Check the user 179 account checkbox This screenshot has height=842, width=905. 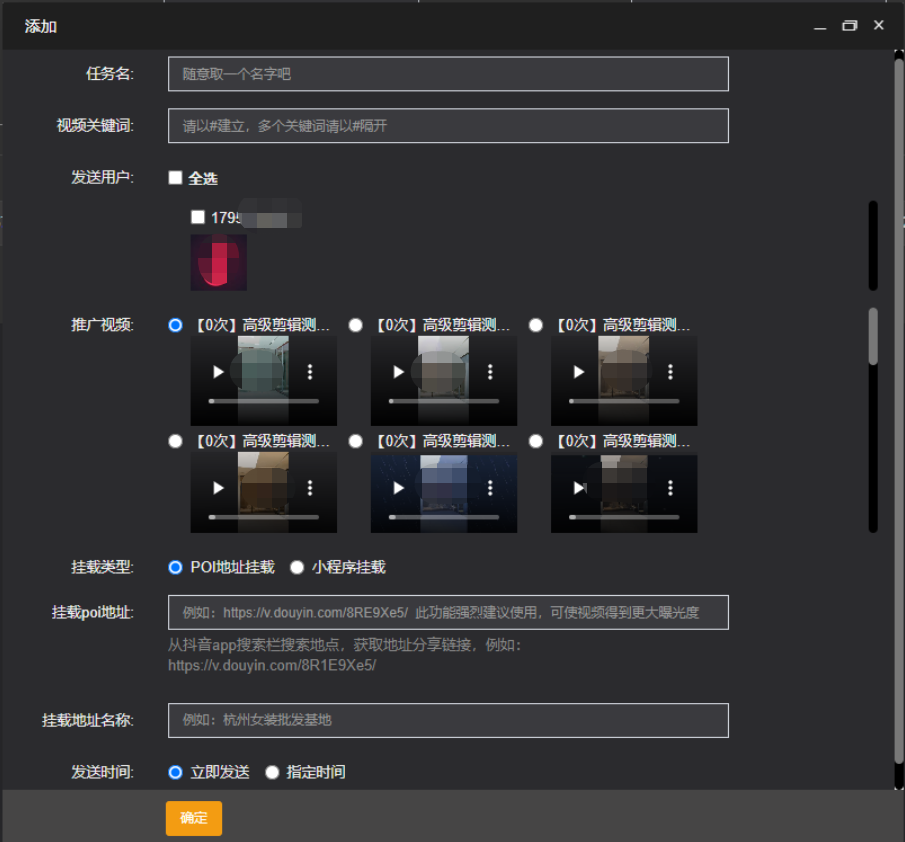tap(197, 217)
